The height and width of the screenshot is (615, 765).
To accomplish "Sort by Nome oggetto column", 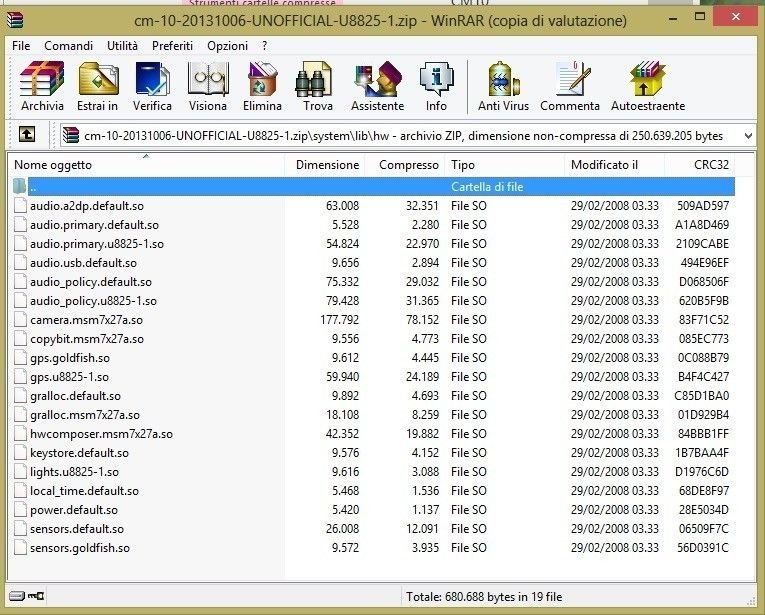I will (x=146, y=165).
